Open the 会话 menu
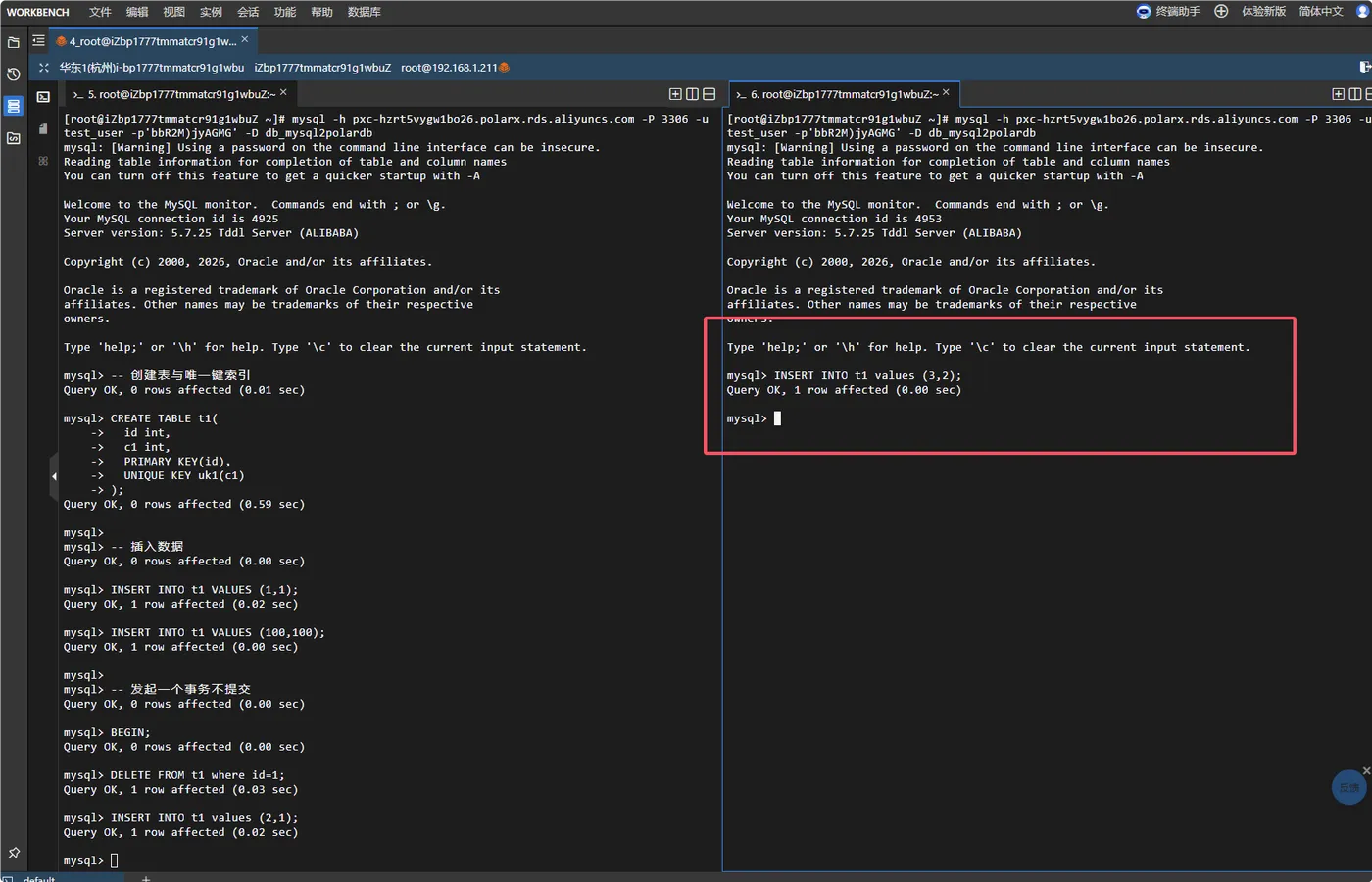The image size is (1372, 882). click(x=248, y=12)
